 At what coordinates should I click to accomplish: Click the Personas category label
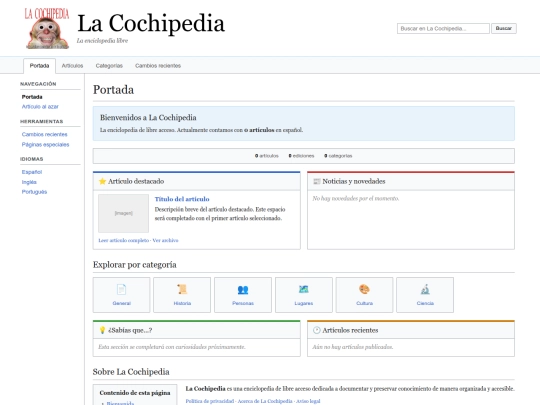coord(243,303)
